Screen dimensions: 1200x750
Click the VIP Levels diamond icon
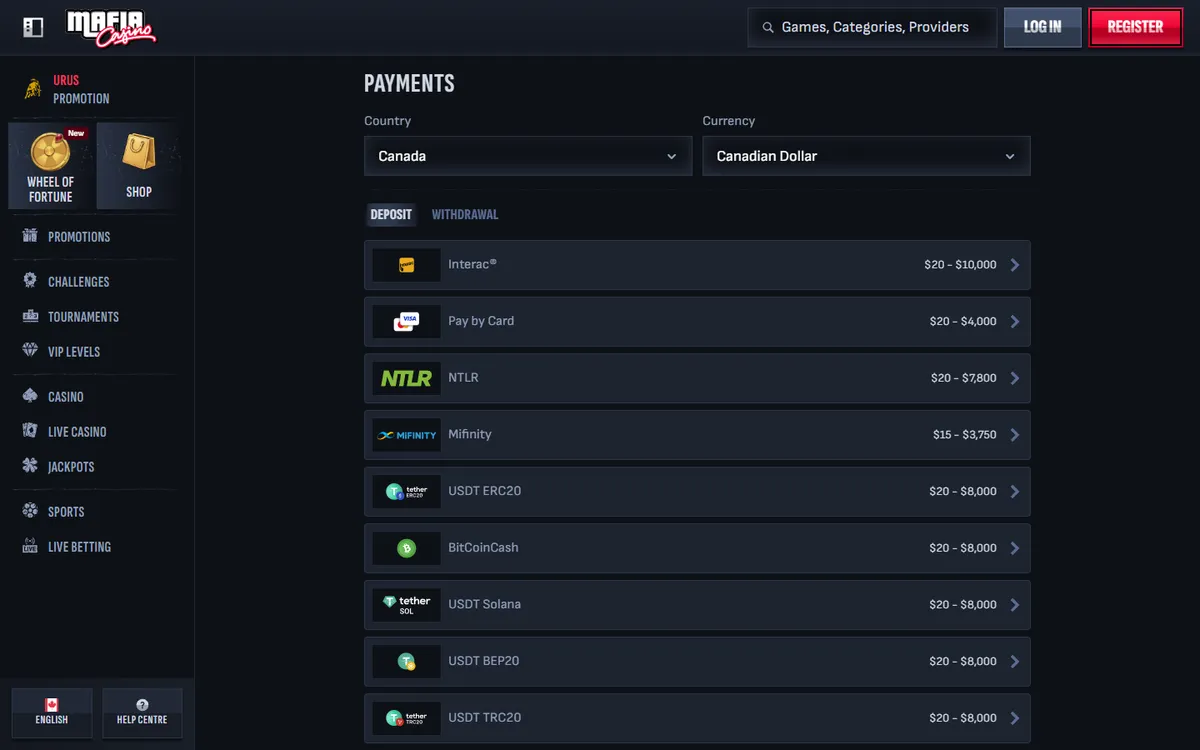(30, 351)
